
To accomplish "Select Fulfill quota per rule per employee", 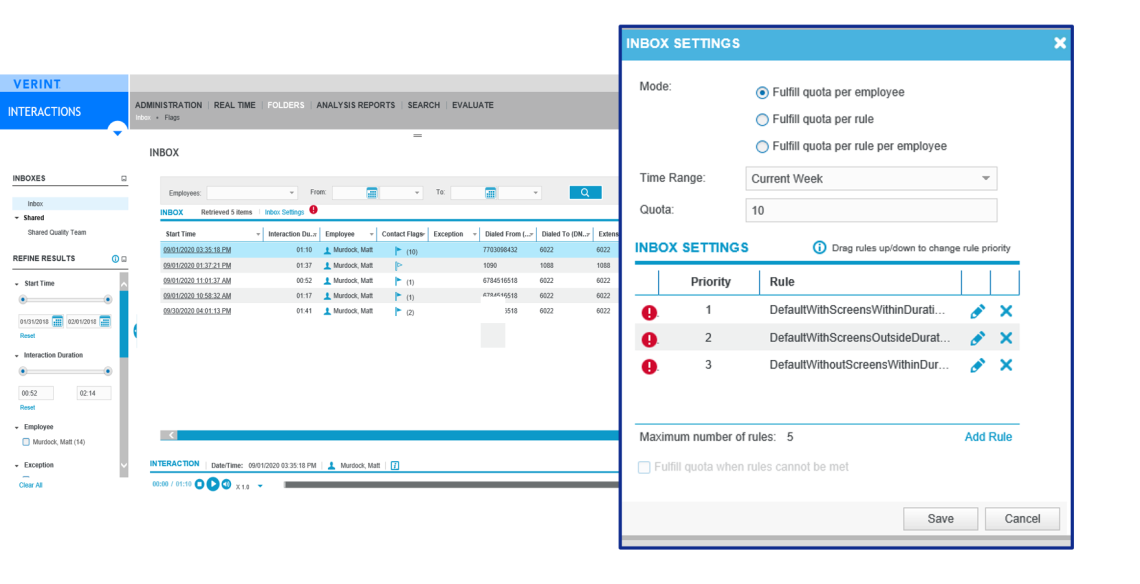I will point(763,146).
